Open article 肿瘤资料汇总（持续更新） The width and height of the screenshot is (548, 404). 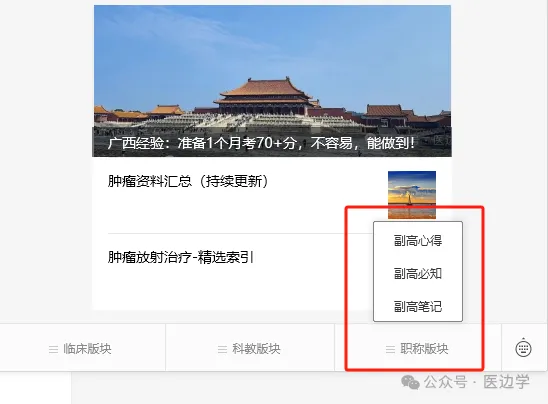pyautogui.click(x=188, y=181)
